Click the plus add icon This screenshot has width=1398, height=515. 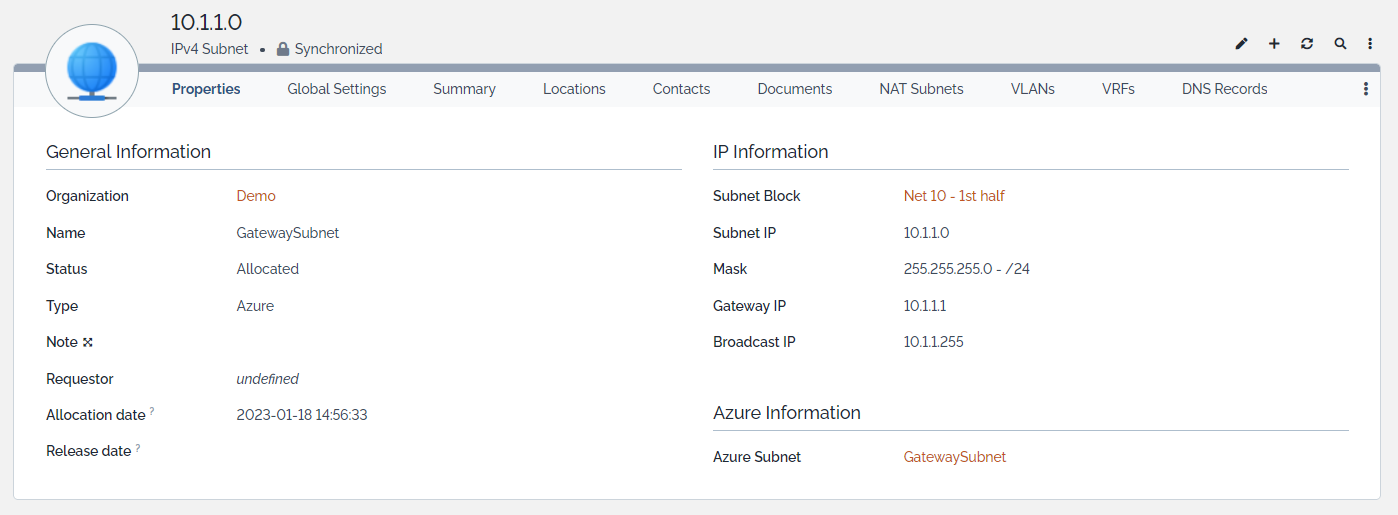tap(1274, 44)
